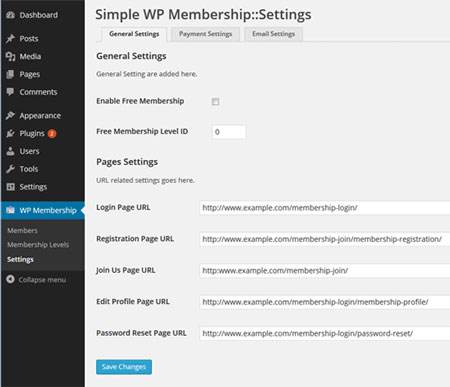
Task: Enable the Free Membership checkbox
Action: coord(215,102)
